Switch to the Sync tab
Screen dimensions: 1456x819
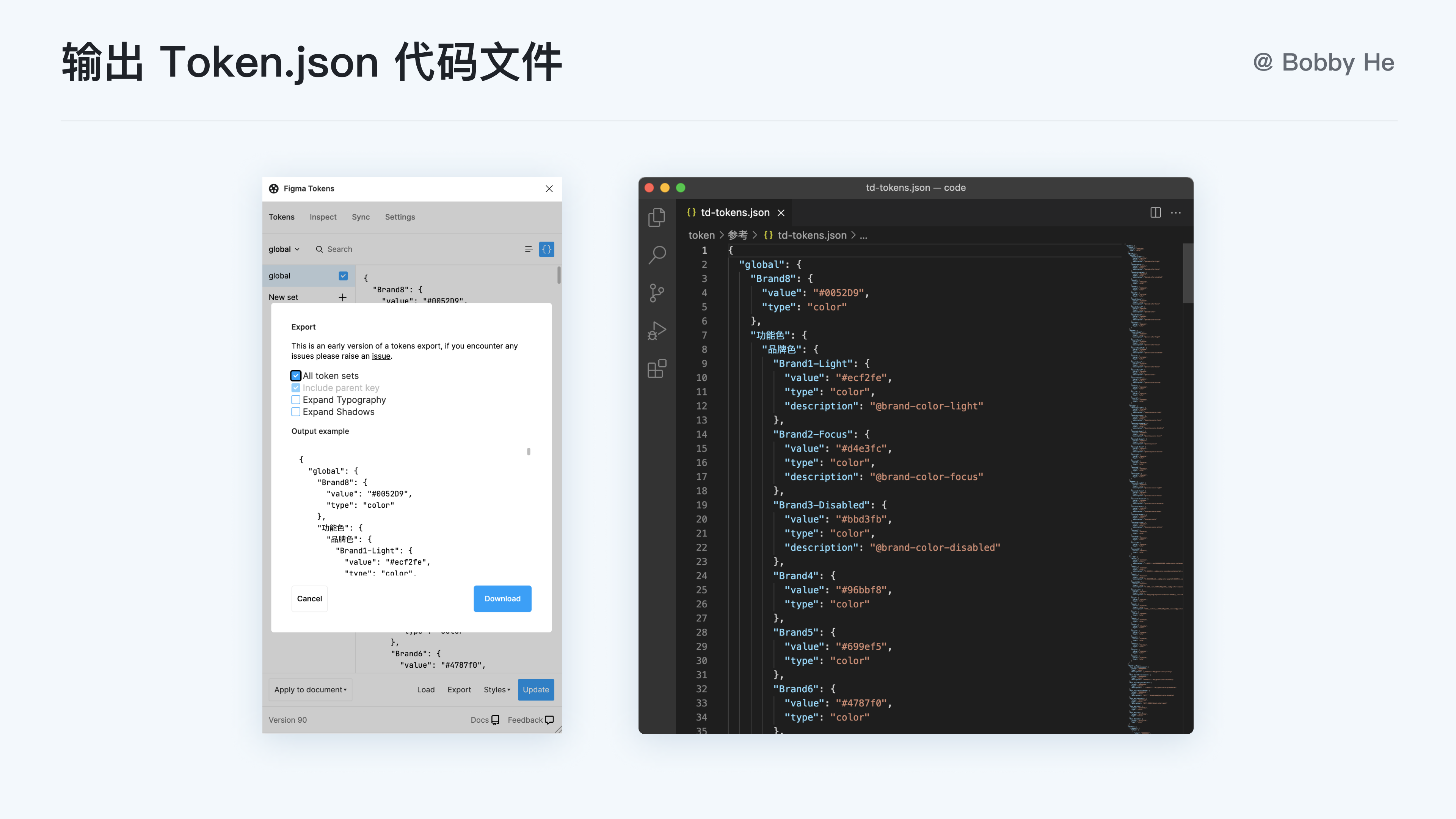click(x=361, y=217)
